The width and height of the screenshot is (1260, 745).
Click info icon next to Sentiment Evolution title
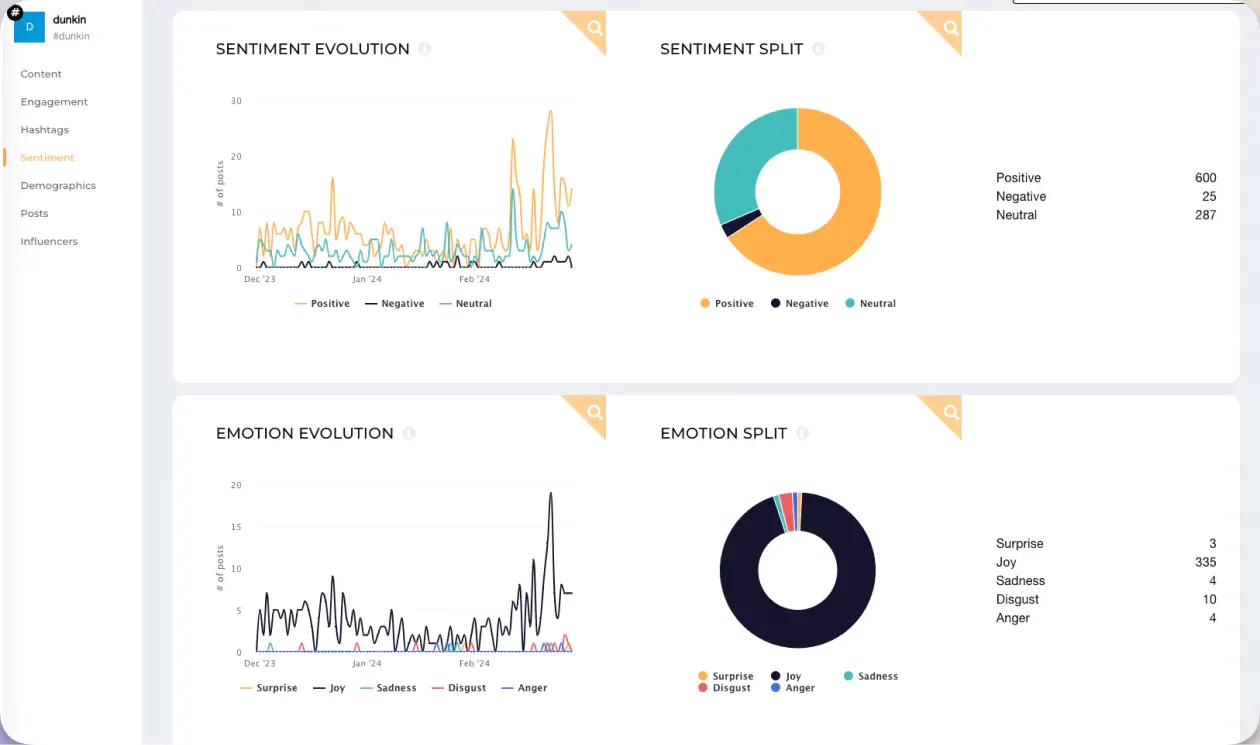pos(425,49)
